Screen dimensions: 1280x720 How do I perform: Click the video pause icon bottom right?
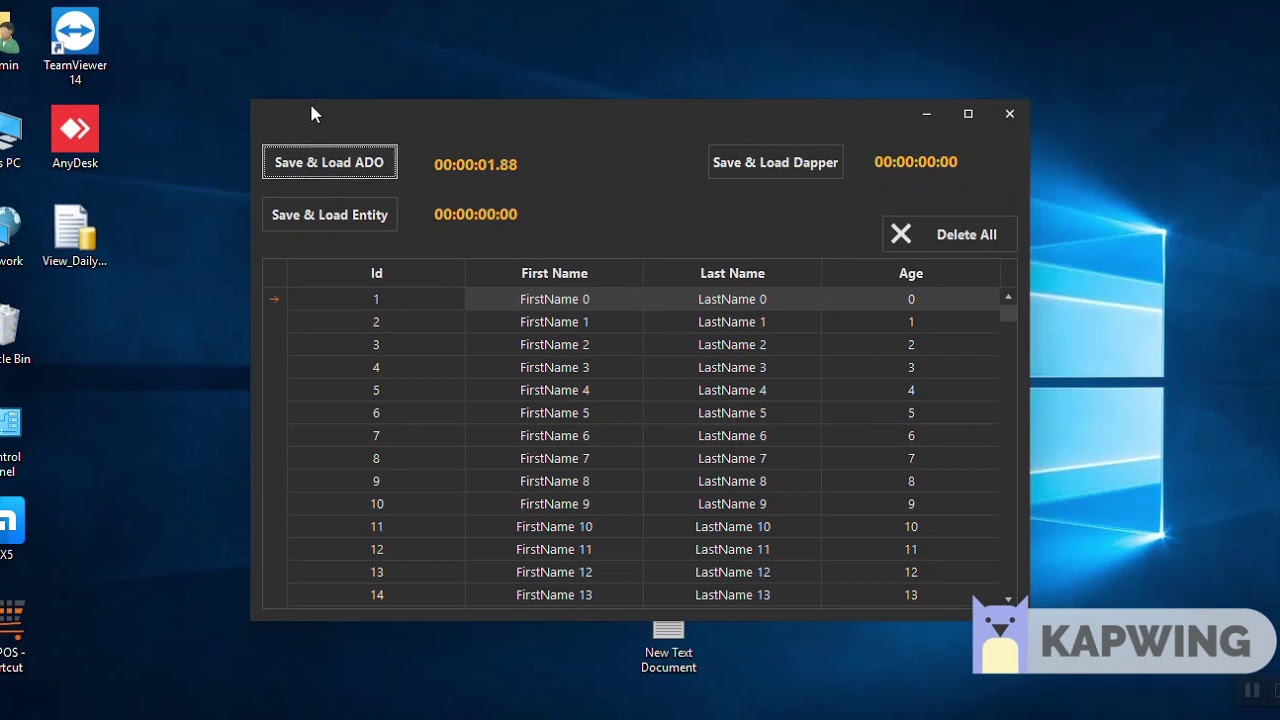1251,690
